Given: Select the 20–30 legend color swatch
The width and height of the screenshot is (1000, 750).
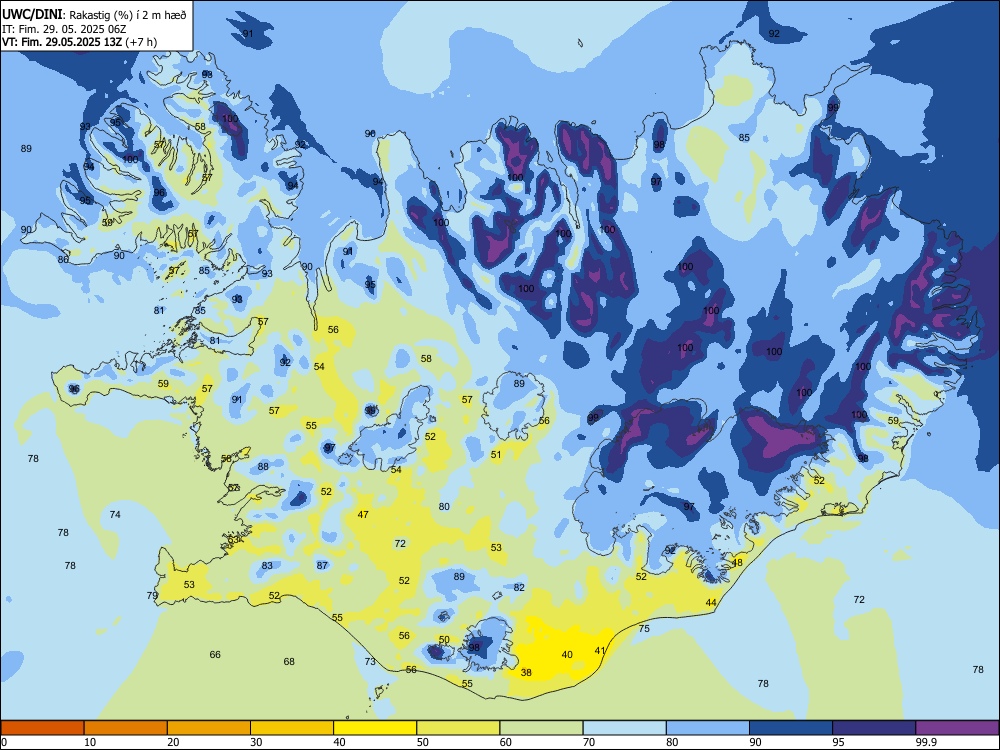Looking at the screenshot, I should click(209, 728).
